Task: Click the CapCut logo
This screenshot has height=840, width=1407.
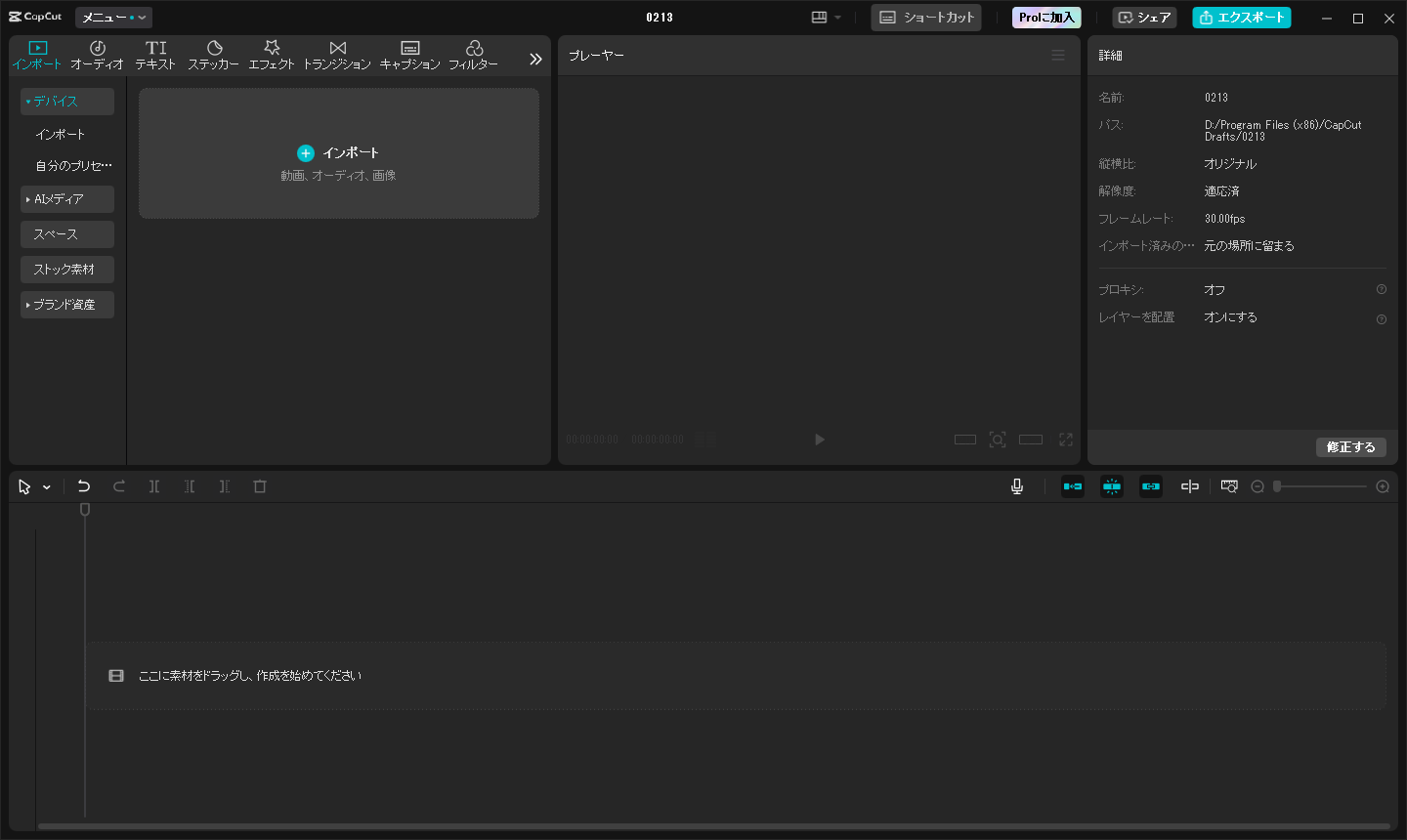Action: coord(35,17)
